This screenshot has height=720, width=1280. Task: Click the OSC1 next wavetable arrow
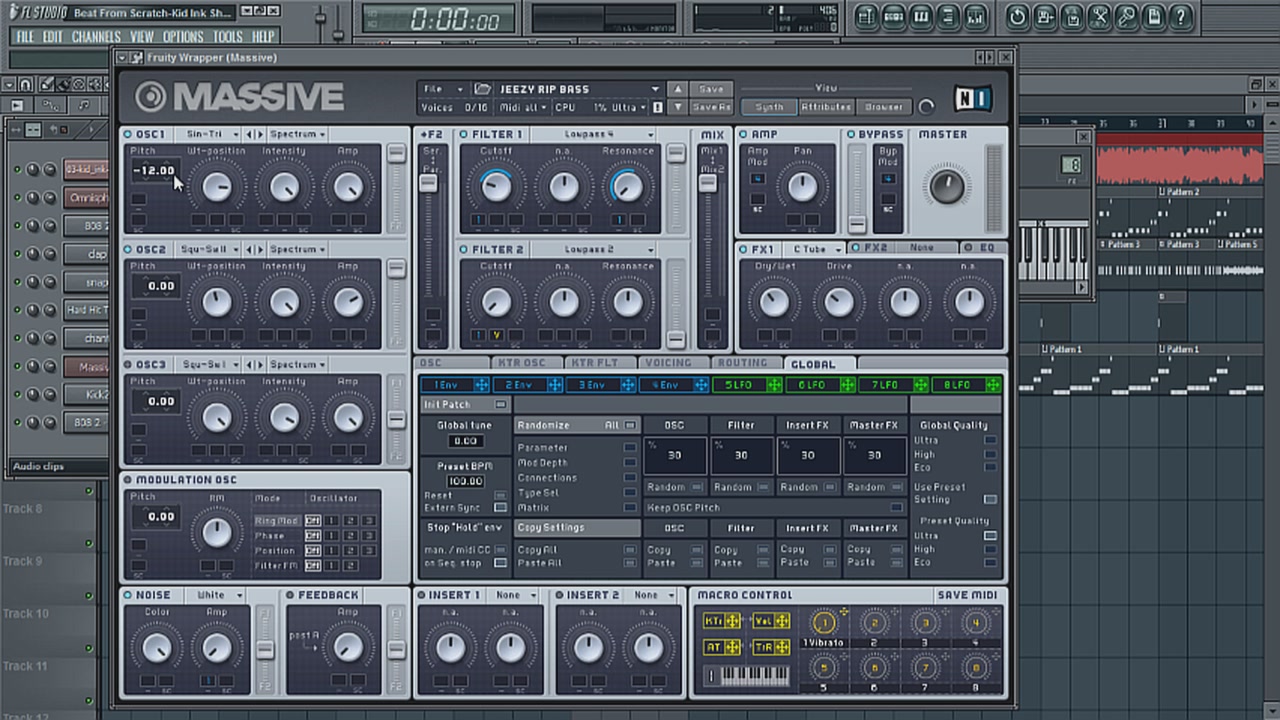pyautogui.click(x=260, y=134)
